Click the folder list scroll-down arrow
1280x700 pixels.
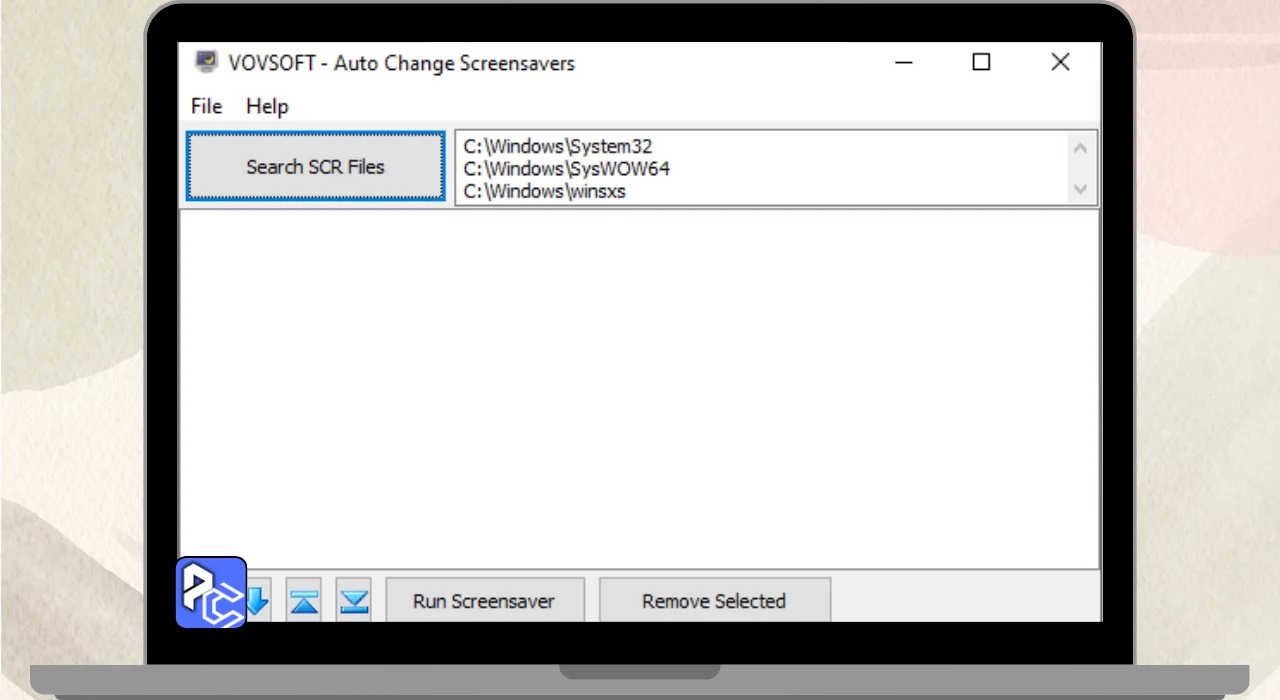pyautogui.click(x=1080, y=188)
